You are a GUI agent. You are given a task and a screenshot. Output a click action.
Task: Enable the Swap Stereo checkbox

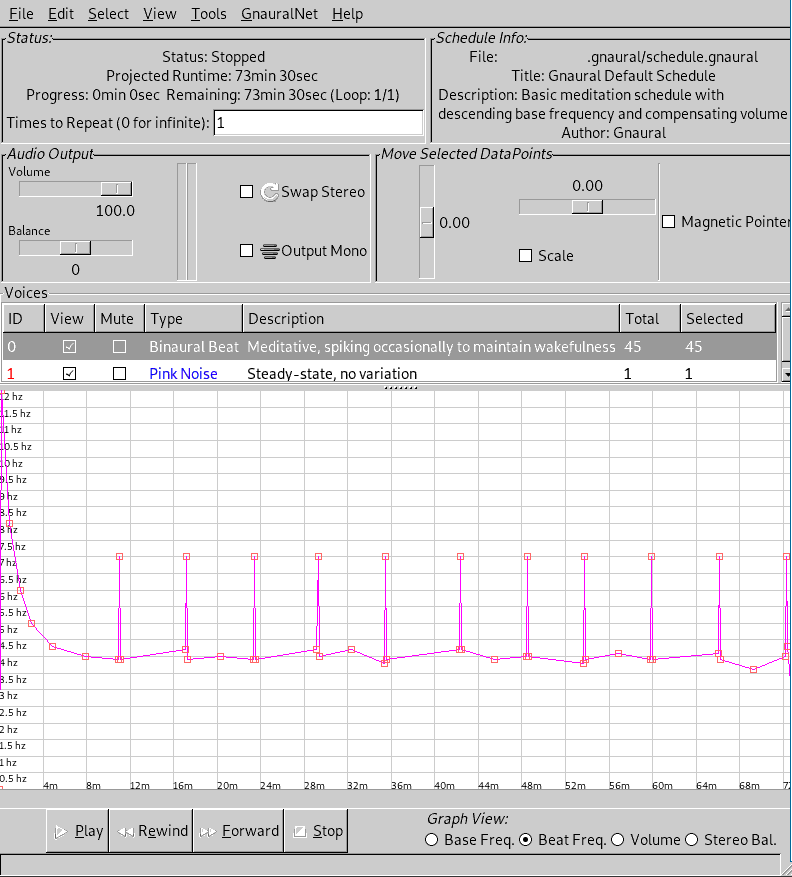tap(247, 192)
